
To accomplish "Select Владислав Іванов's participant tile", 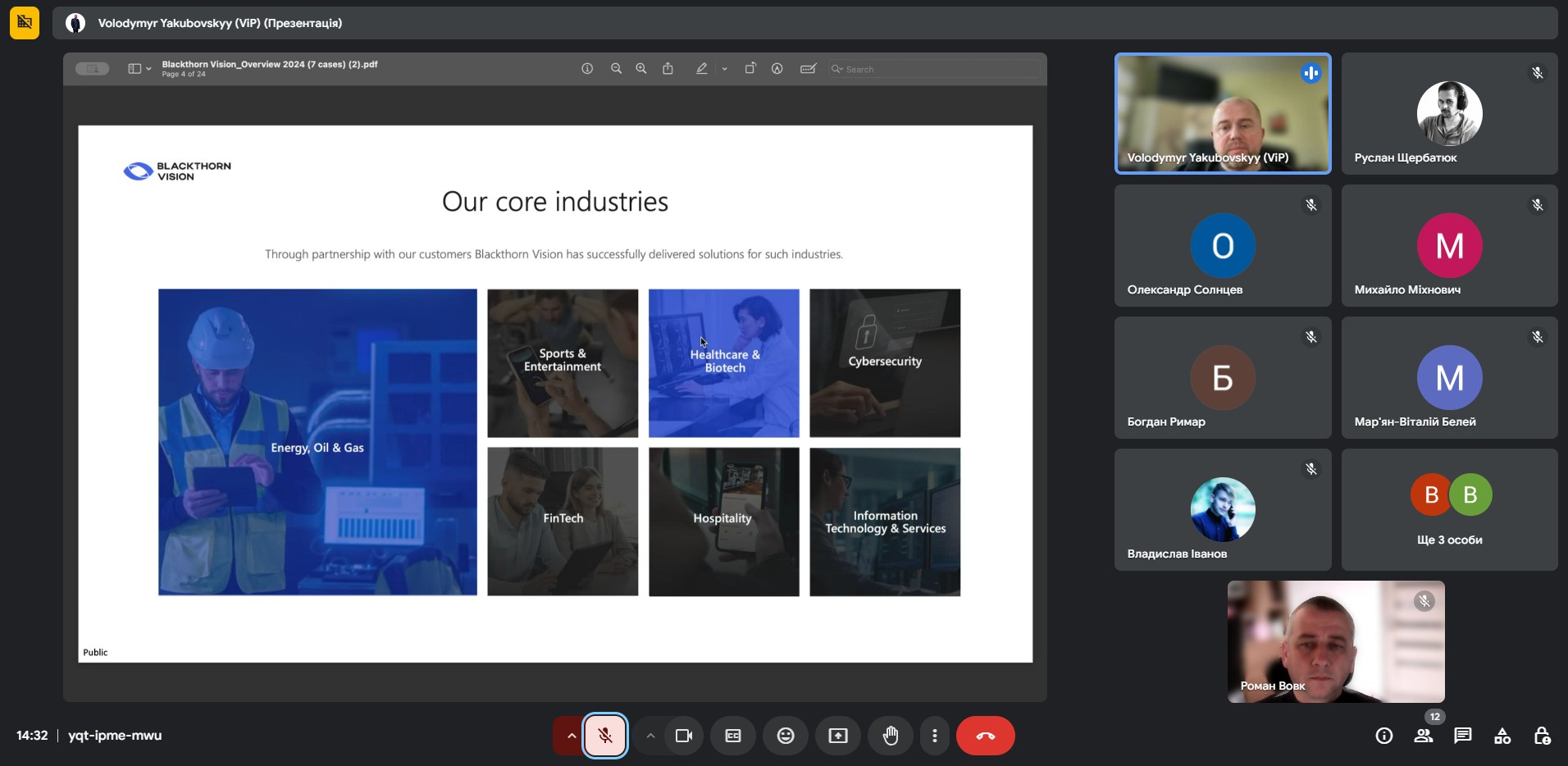I will pyautogui.click(x=1222, y=509).
